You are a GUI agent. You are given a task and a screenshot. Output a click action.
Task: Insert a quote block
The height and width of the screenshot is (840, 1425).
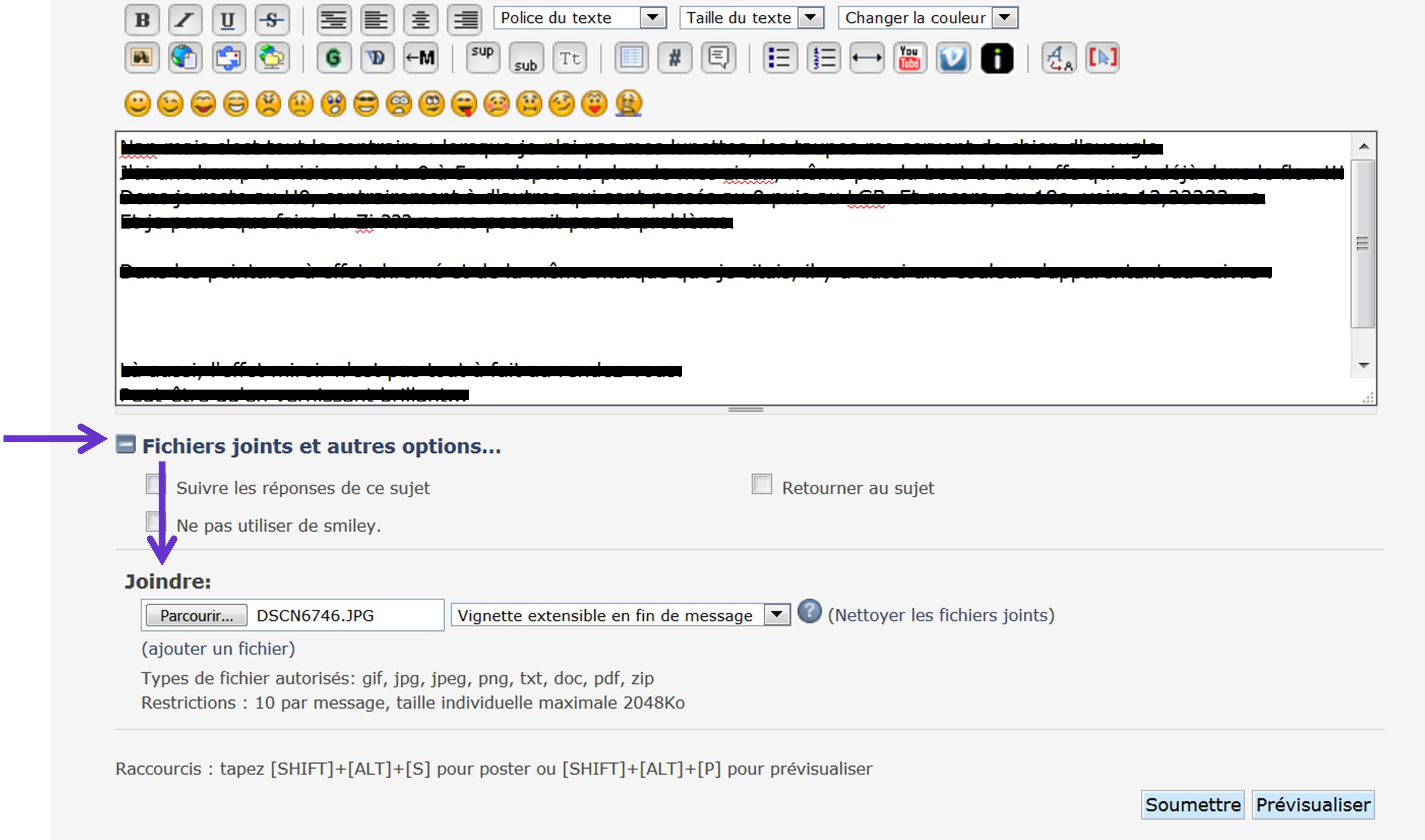[x=719, y=58]
